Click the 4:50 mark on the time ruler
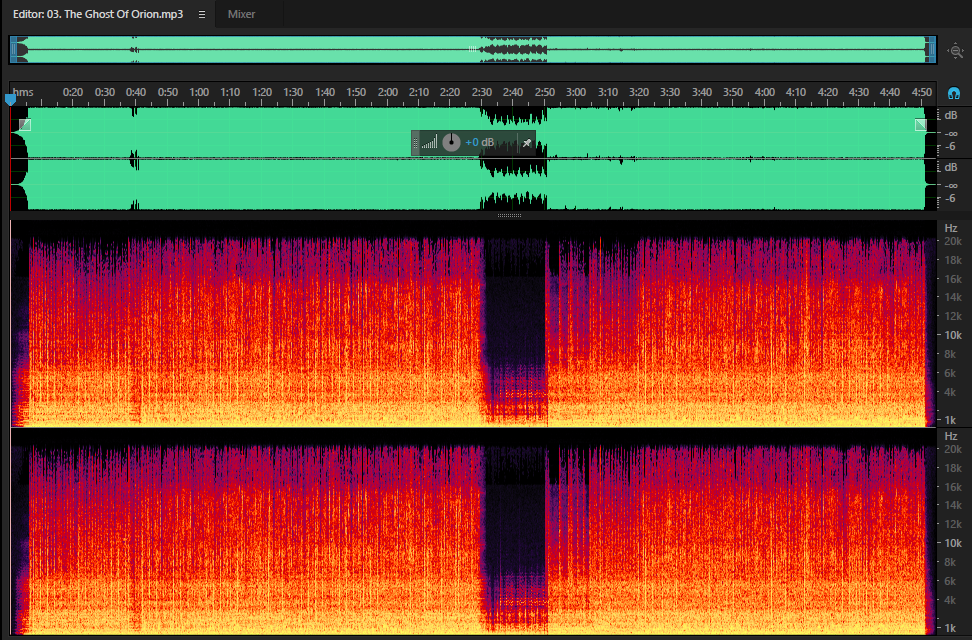The image size is (972, 640). coord(922,92)
